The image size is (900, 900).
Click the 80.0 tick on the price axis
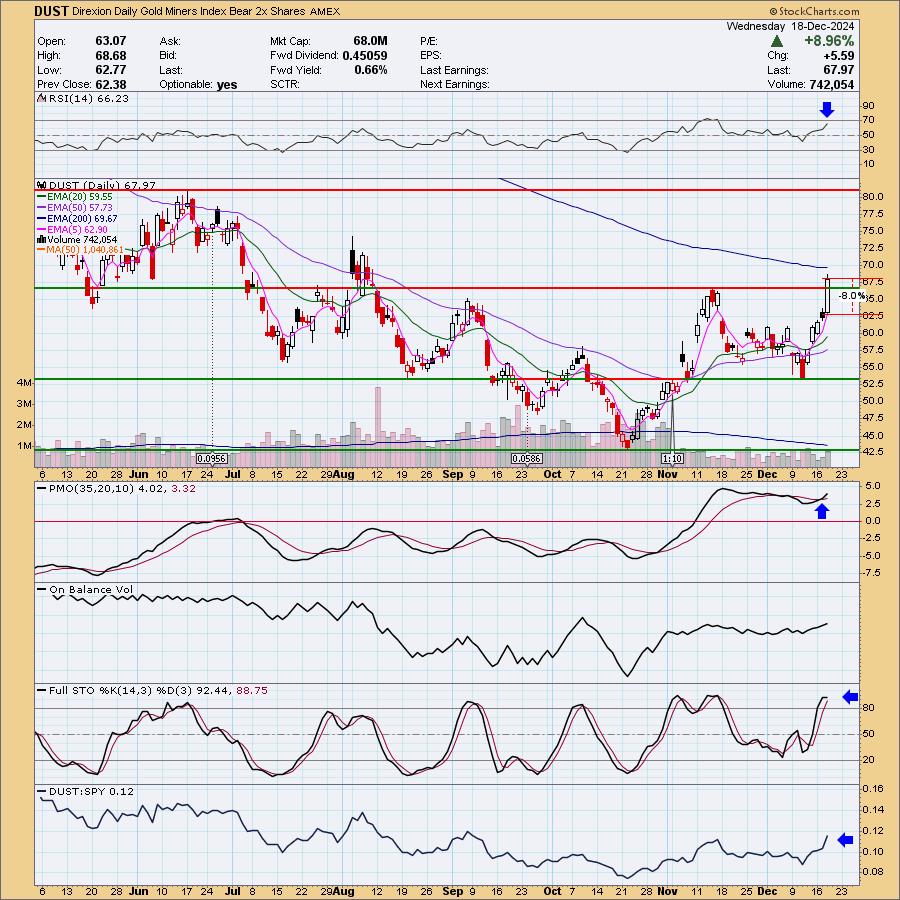coord(872,196)
